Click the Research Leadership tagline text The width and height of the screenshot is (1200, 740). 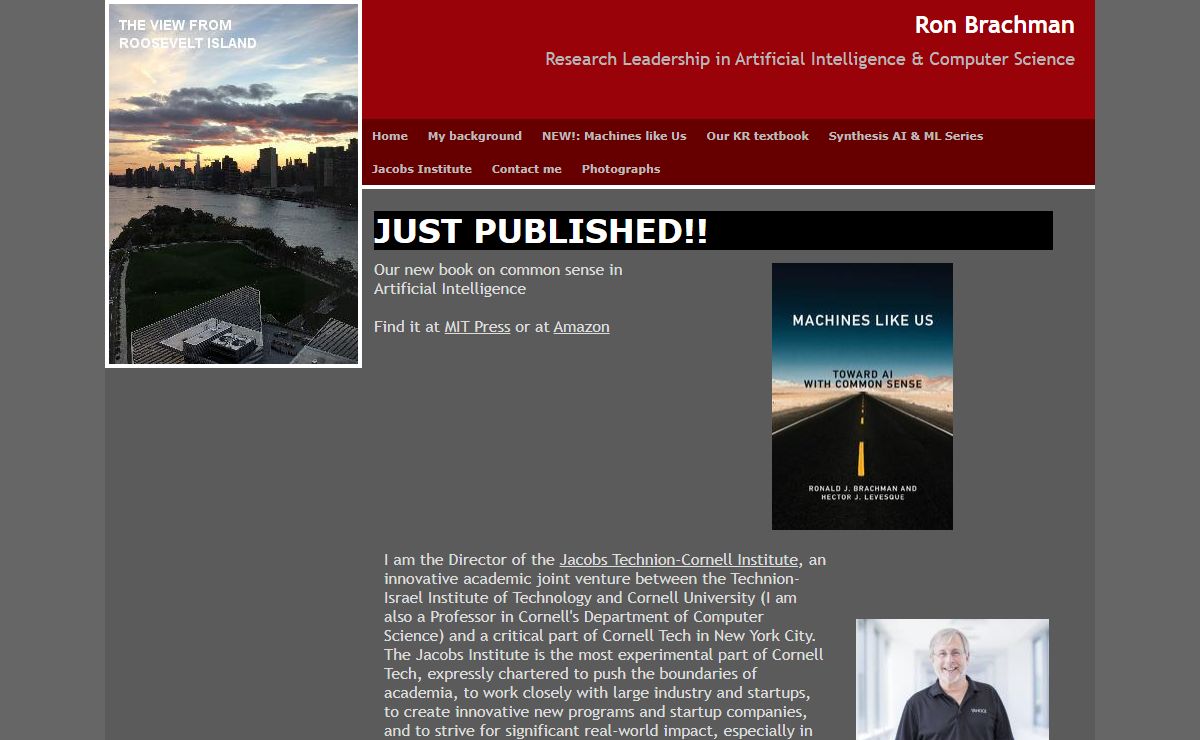coord(810,59)
